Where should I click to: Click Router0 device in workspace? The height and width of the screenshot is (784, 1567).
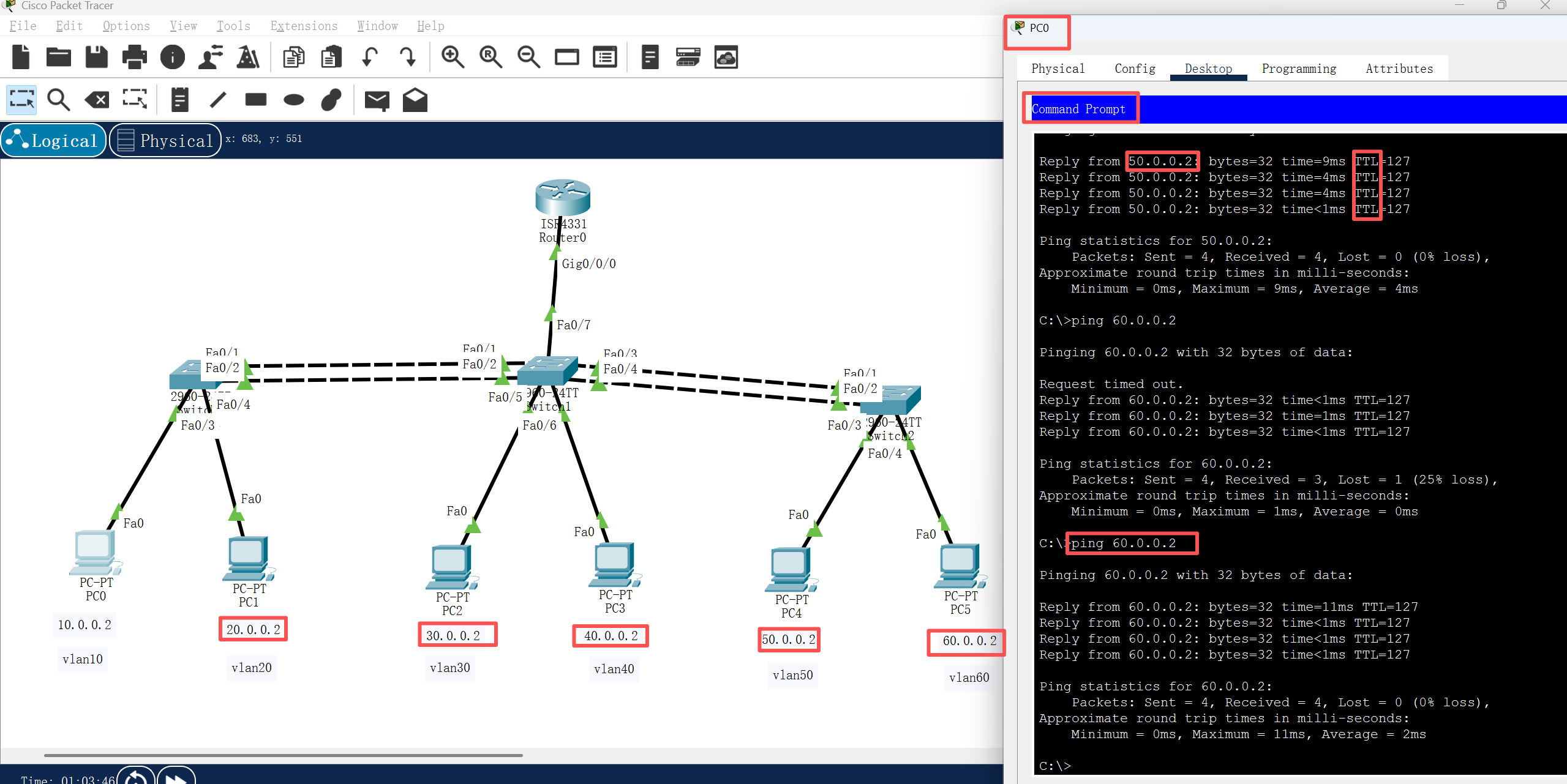[562, 198]
